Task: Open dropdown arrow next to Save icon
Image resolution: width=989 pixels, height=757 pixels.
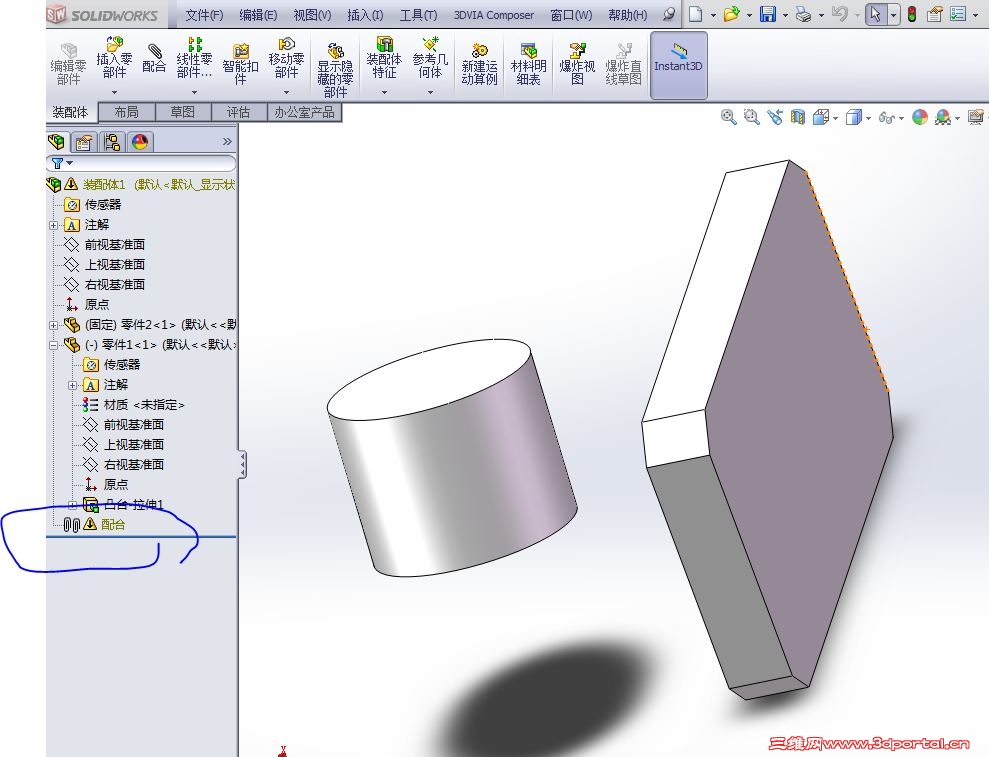Action: coord(785,15)
